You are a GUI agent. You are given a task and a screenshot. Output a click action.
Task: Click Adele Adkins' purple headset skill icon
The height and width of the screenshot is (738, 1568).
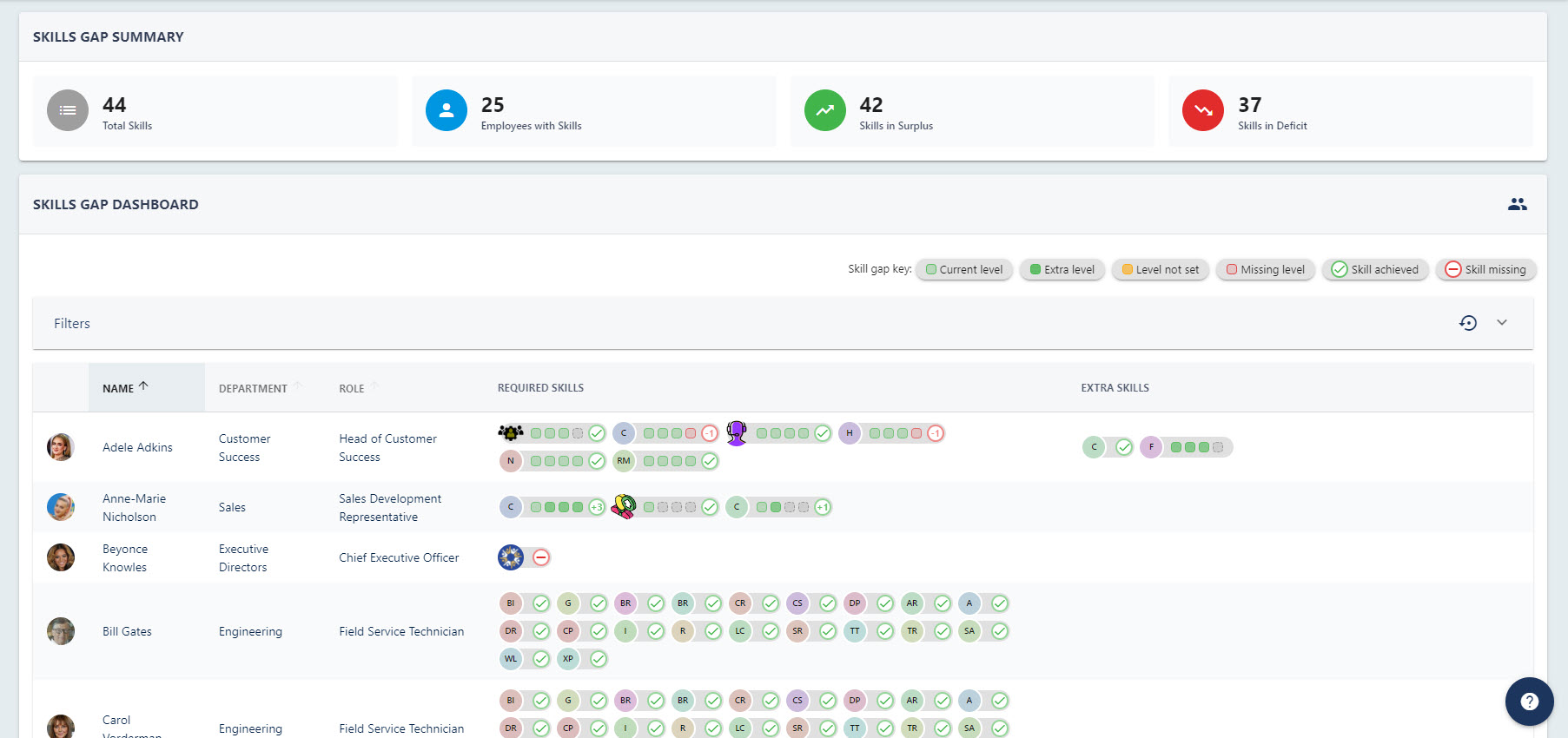click(x=737, y=432)
